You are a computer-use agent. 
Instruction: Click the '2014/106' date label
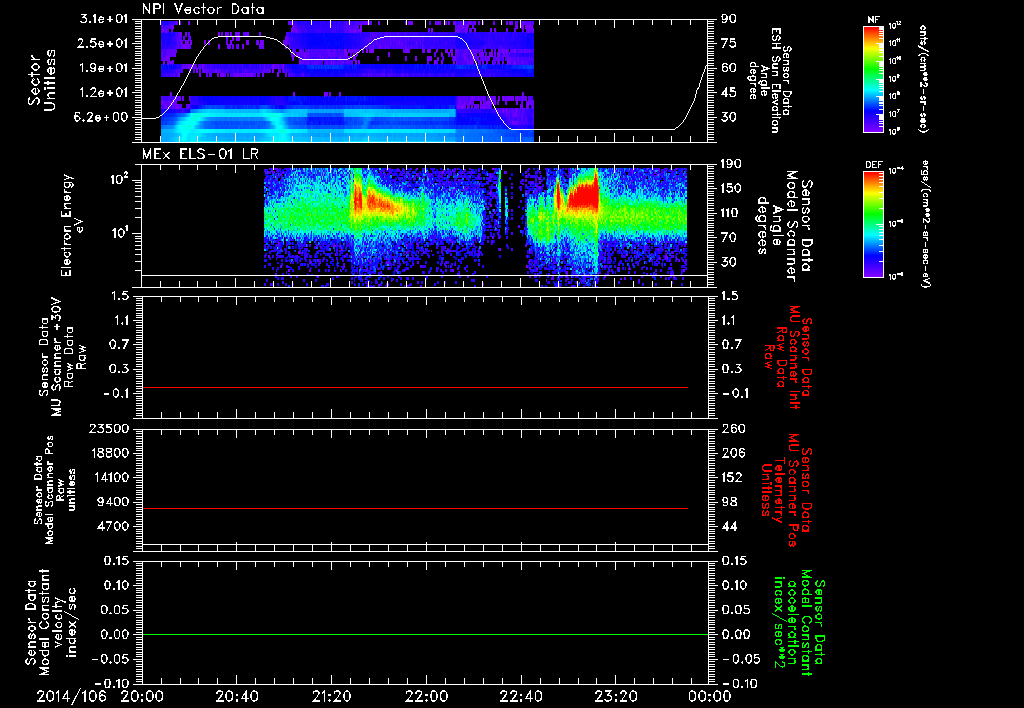71,696
